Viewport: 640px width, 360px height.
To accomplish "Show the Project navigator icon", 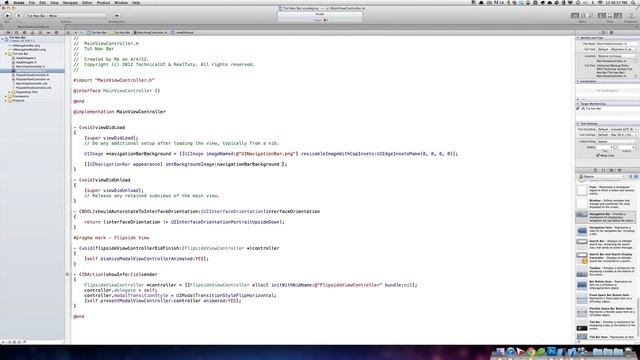I will click(x=9, y=33).
